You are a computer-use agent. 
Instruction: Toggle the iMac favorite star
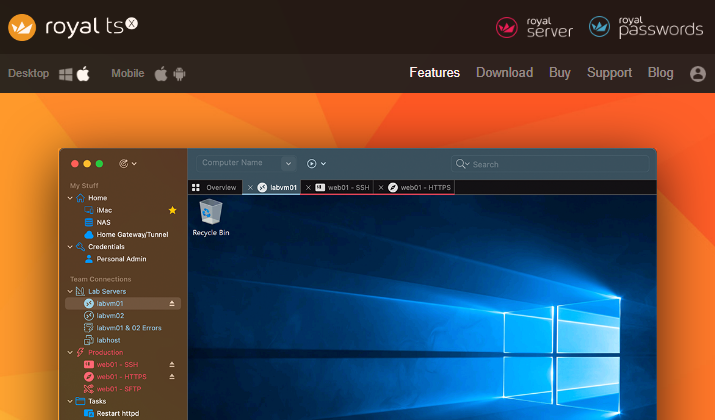(x=172, y=210)
